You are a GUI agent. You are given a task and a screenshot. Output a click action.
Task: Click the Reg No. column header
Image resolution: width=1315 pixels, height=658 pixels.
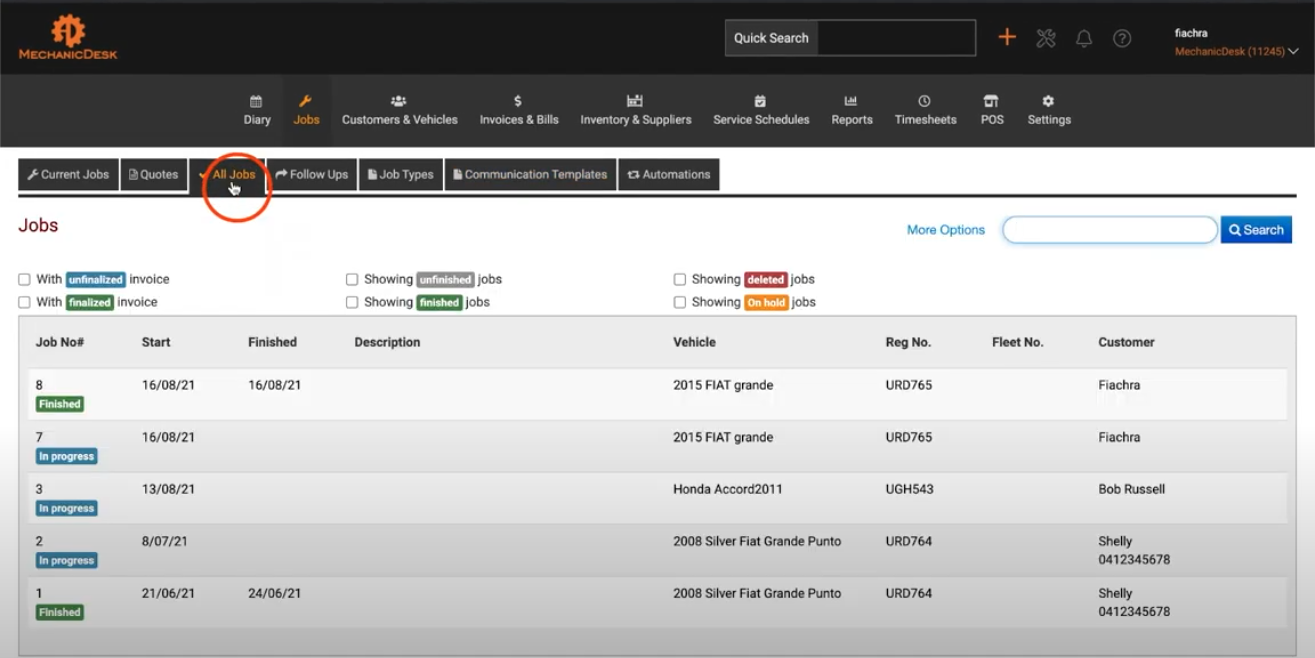[908, 342]
